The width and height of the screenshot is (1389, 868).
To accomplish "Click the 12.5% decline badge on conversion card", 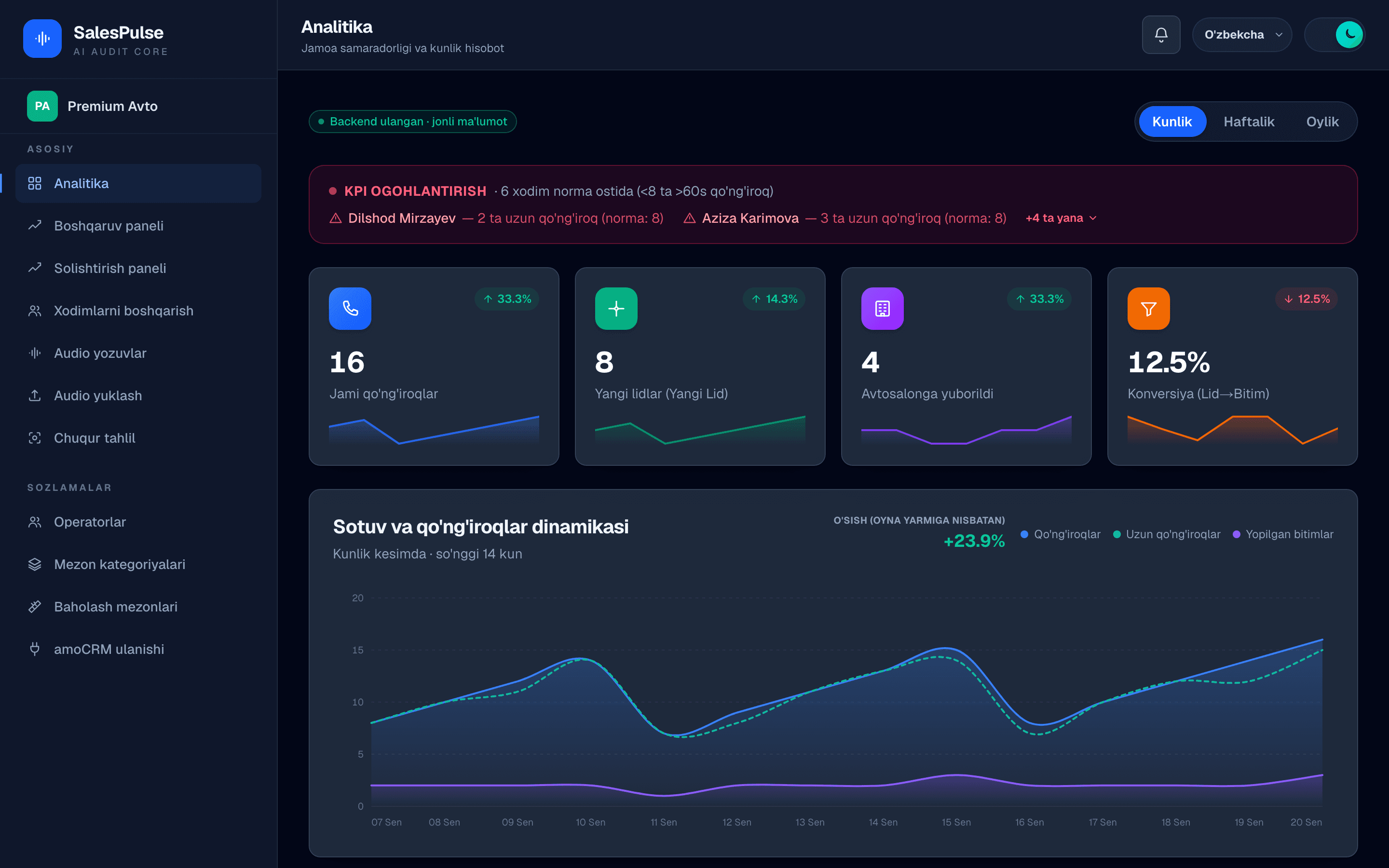I will [x=1307, y=299].
